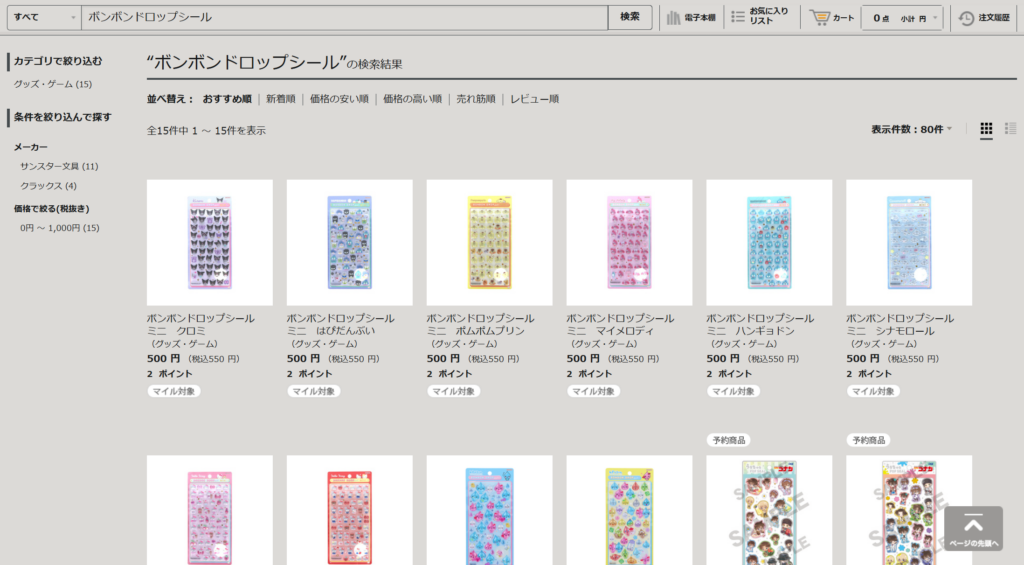Viewport: 1024px width, 565px height.
Task: Sort results by 価格の安い順
Action: [x=339, y=99]
